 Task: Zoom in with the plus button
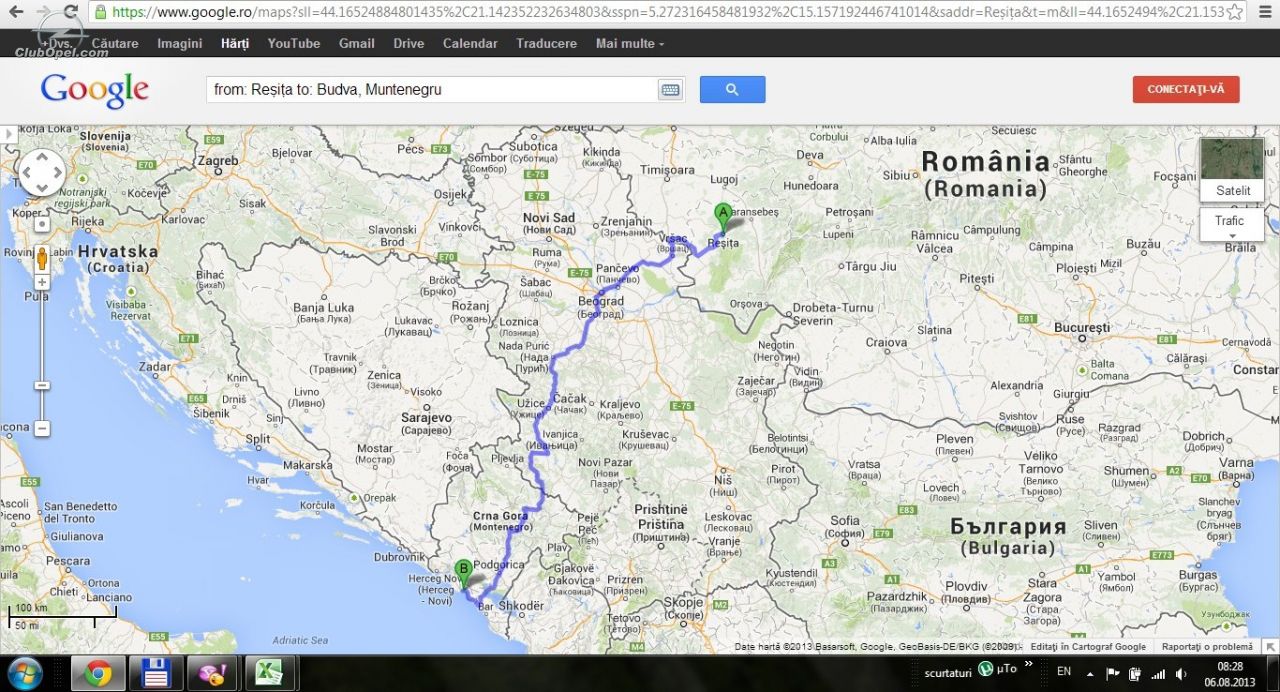[42, 283]
